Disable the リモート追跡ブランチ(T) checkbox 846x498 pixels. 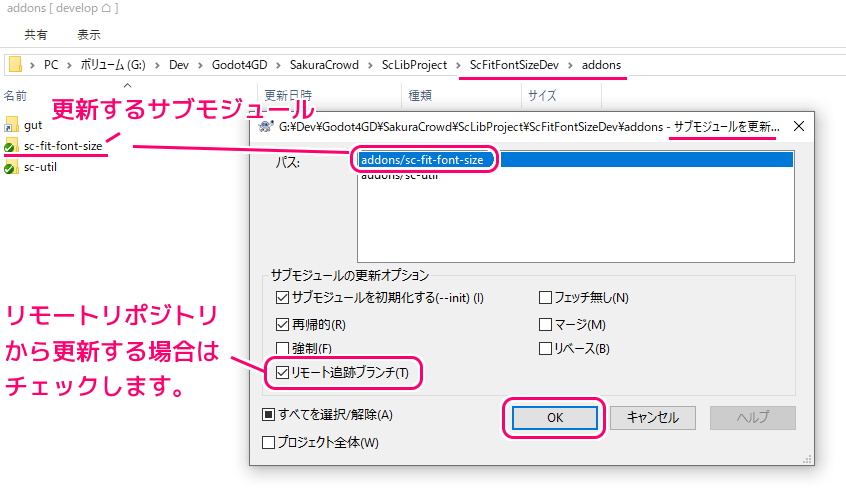coord(281,373)
